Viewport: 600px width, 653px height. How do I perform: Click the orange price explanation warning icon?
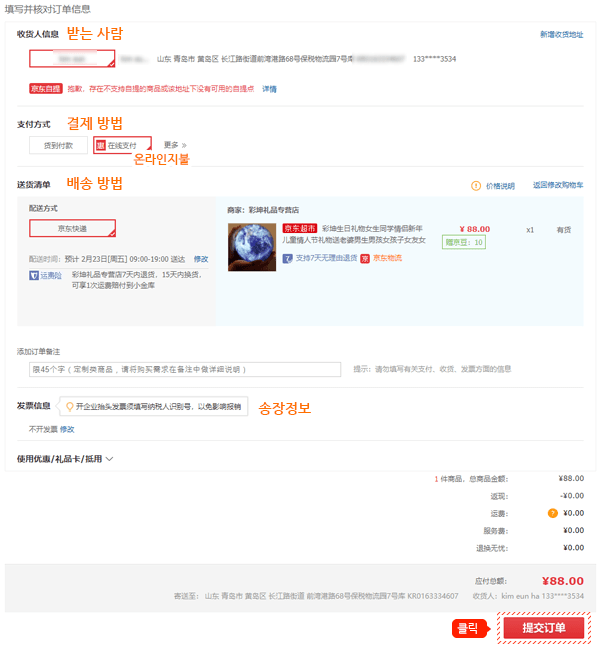[476, 186]
